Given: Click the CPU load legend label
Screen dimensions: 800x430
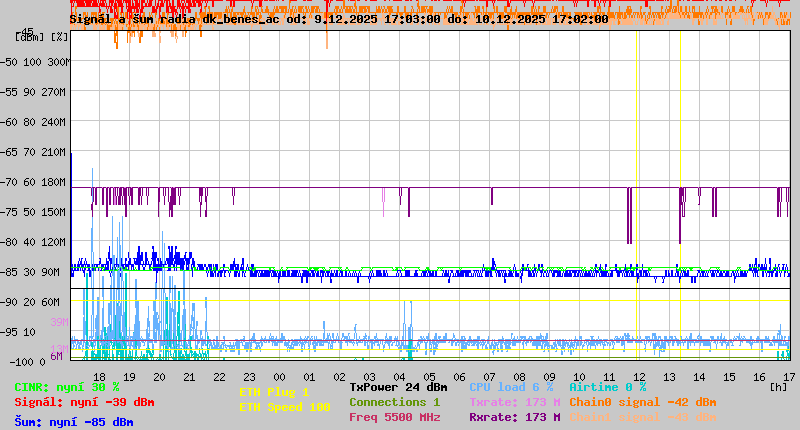Looking at the screenshot, I should pyautogui.click(x=511, y=387).
